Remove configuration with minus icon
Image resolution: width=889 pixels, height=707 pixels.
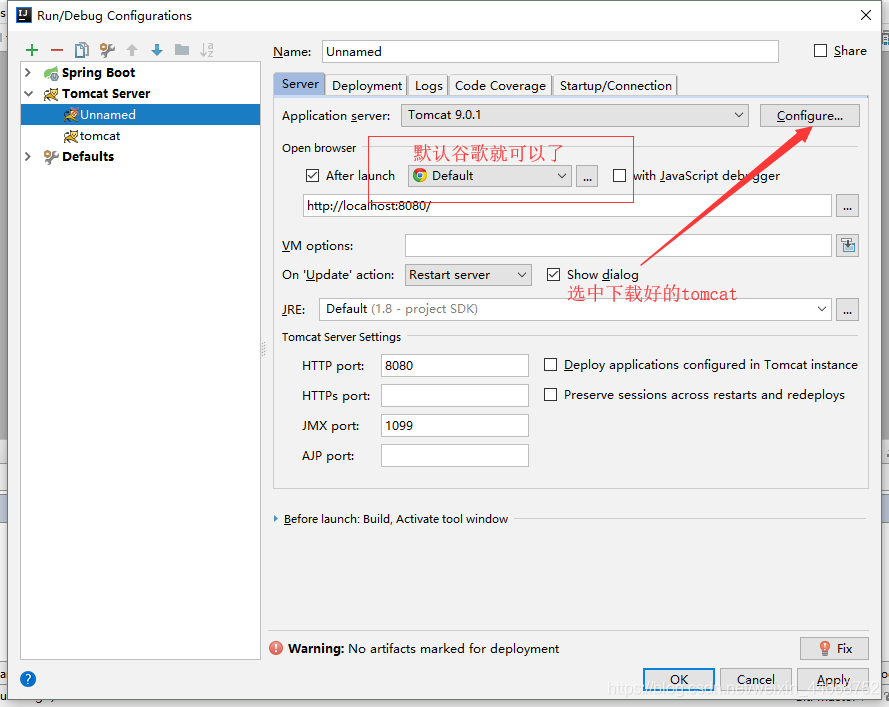tap(57, 50)
